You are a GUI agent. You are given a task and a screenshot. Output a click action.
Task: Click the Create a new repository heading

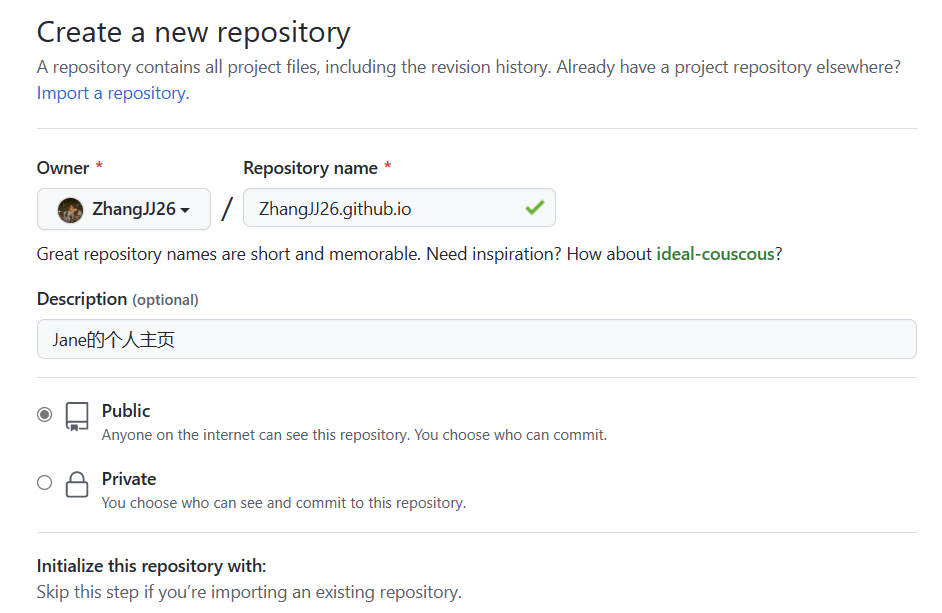click(193, 32)
